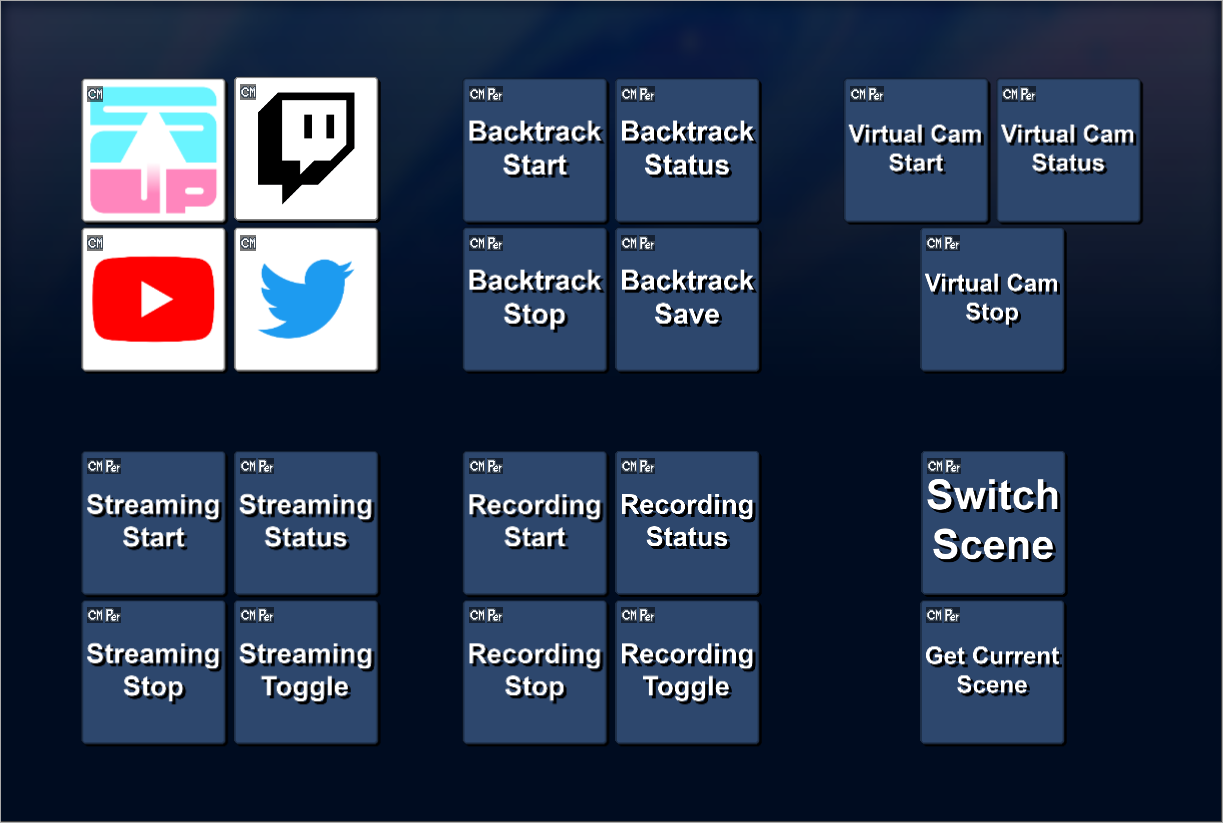
Task: Click the Backtrack Stop button
Action: tap(535, 299)
